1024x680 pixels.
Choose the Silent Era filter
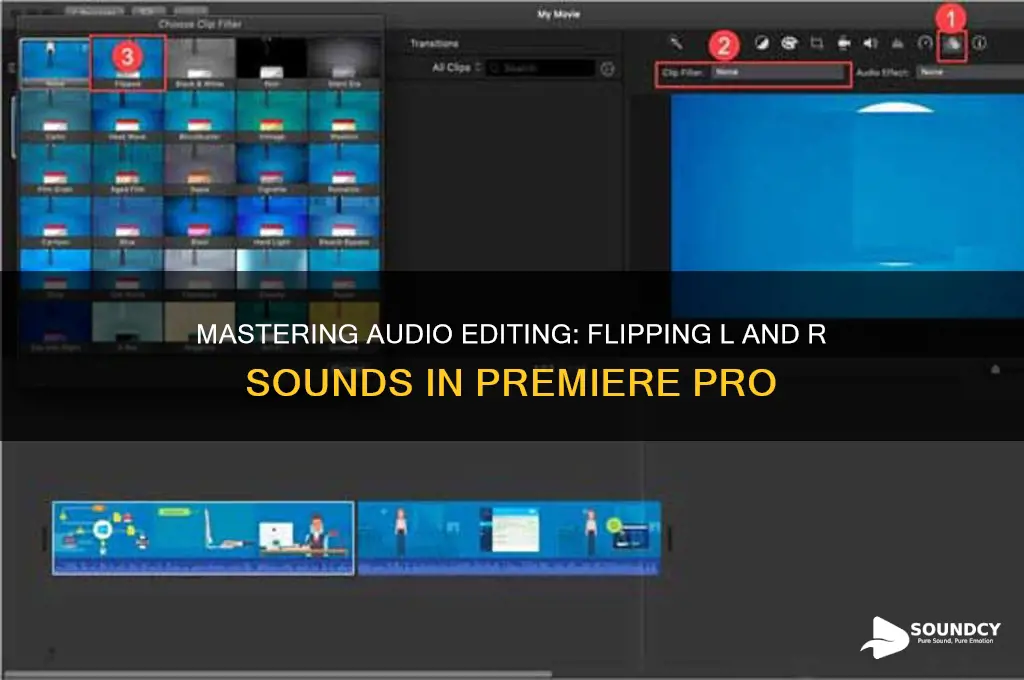(x=344, y=63)
